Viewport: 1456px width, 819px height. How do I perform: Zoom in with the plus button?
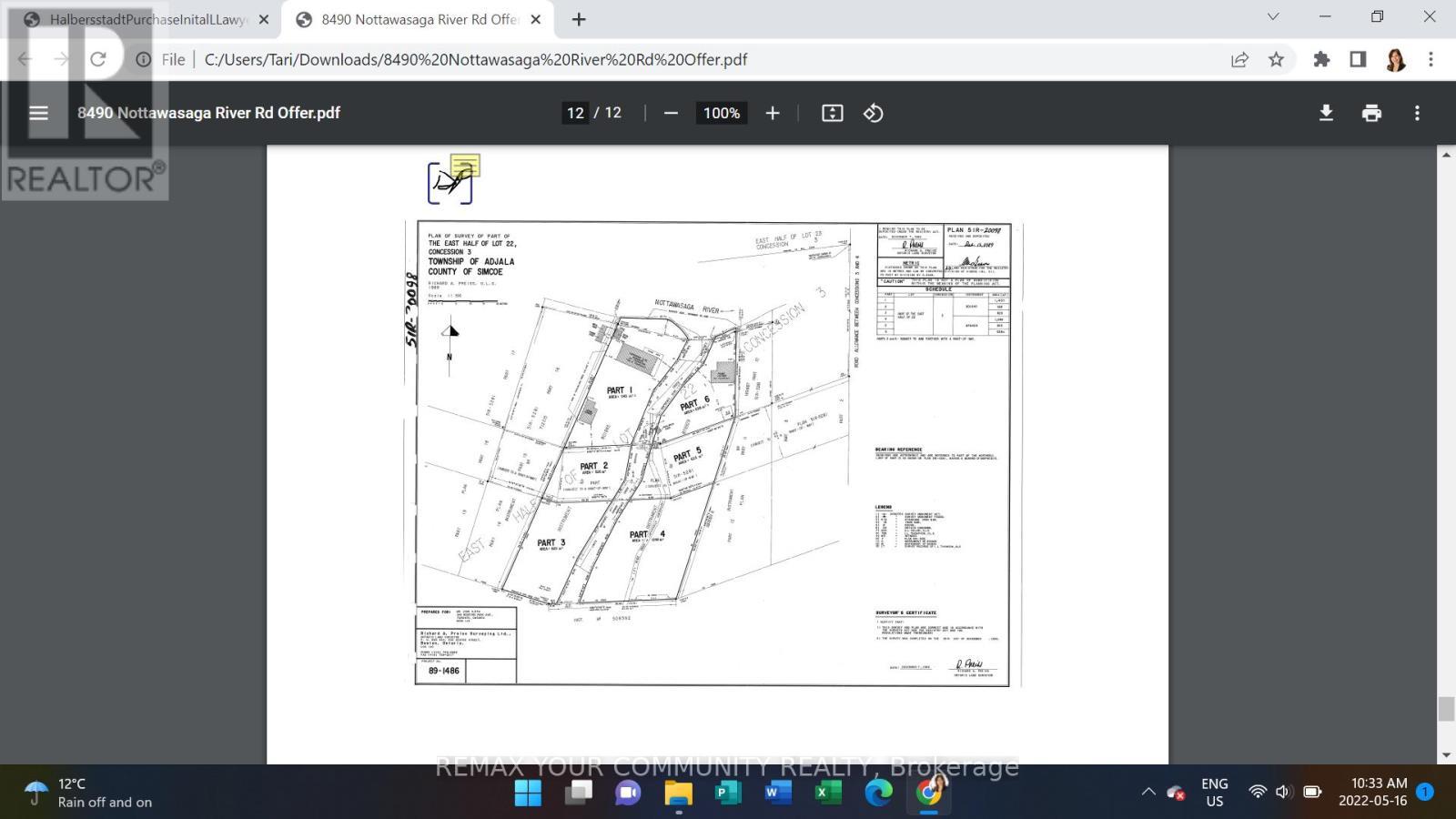click(773, 113)
